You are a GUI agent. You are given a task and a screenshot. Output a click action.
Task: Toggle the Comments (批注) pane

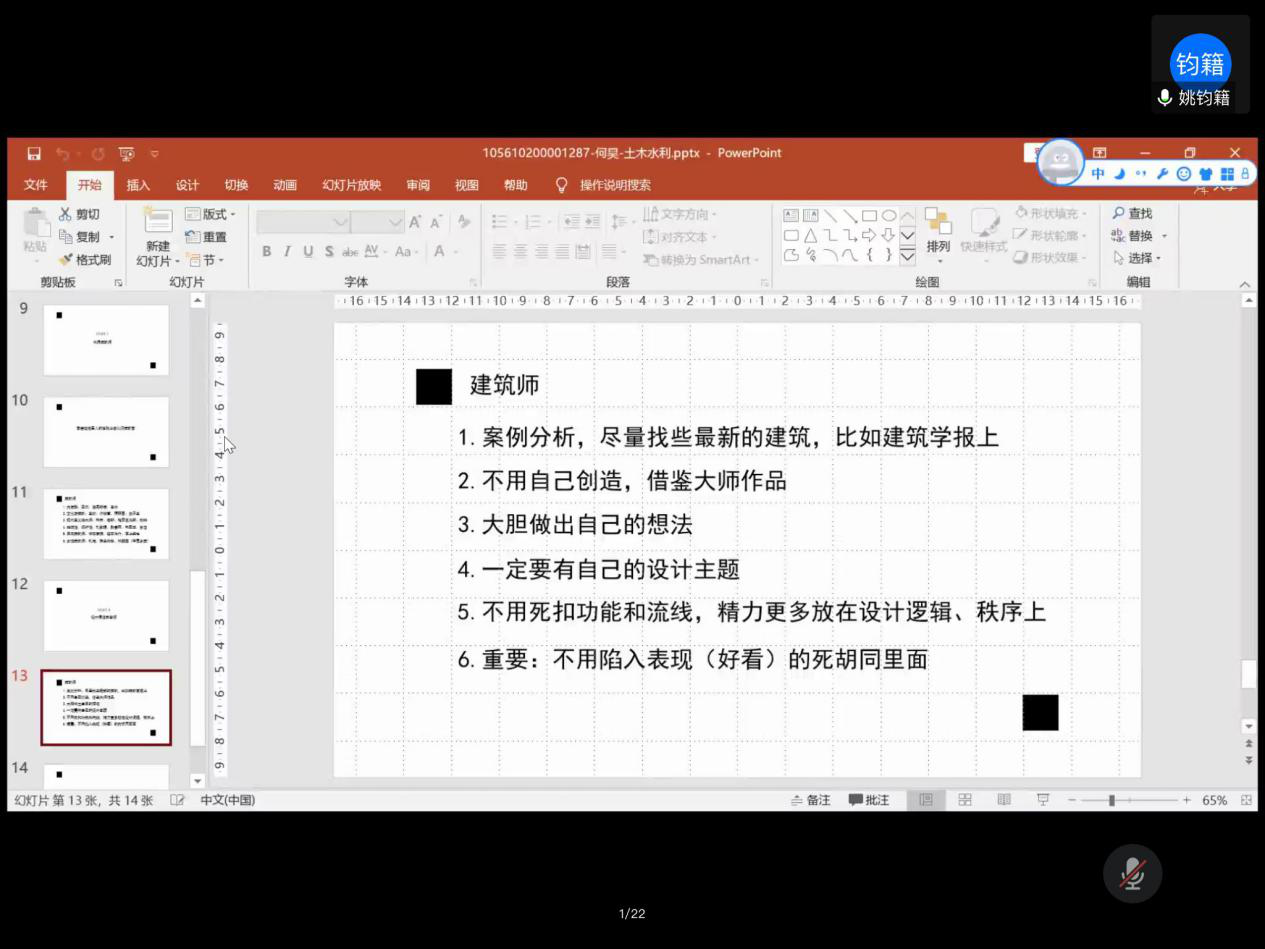tap(869, 800)
